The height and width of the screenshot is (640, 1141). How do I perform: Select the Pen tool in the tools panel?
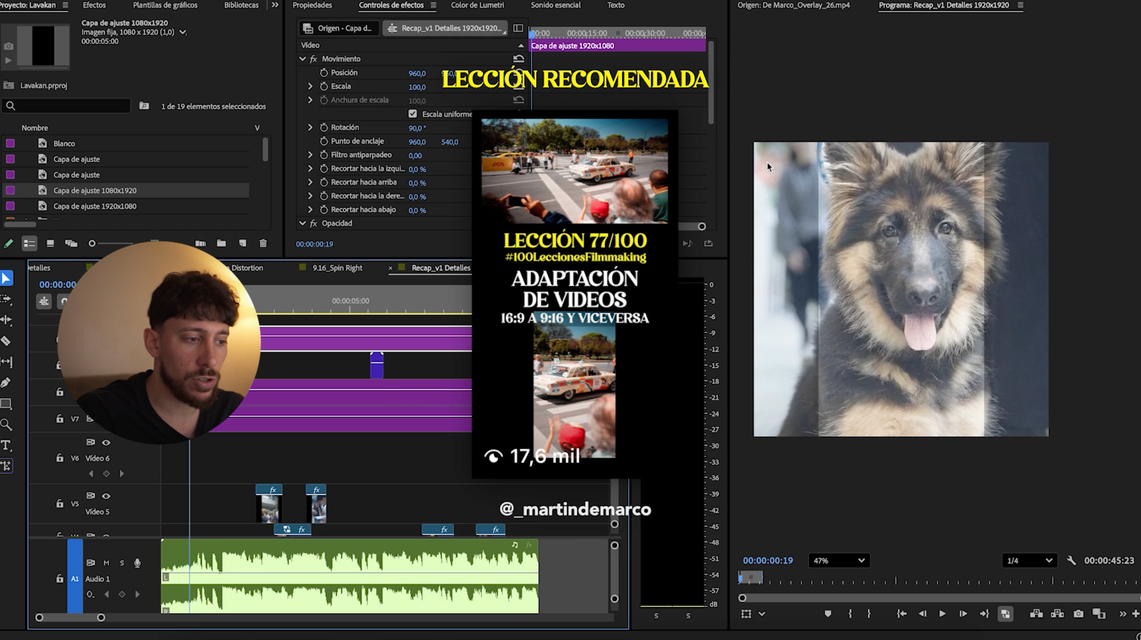[6, 383]
